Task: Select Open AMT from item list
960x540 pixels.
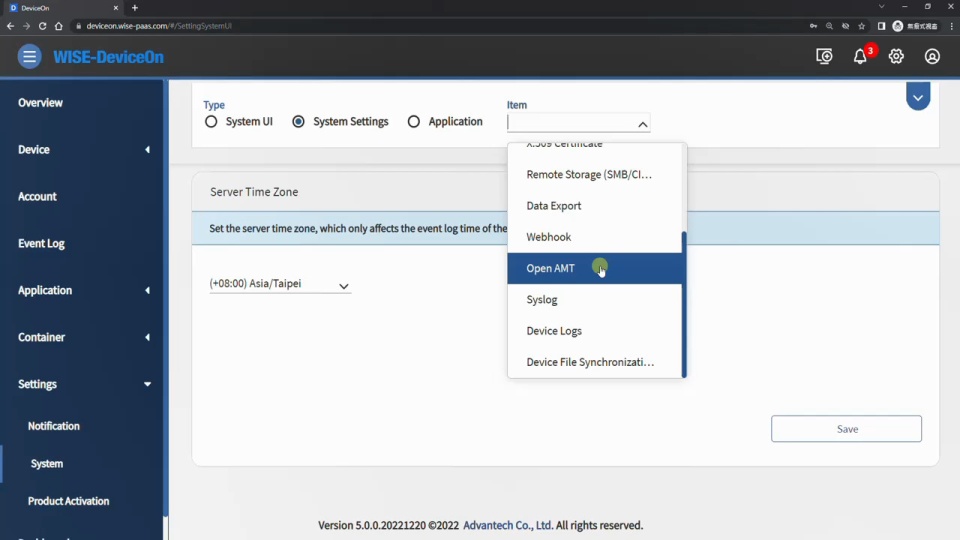Action: [x=594, y=268]
